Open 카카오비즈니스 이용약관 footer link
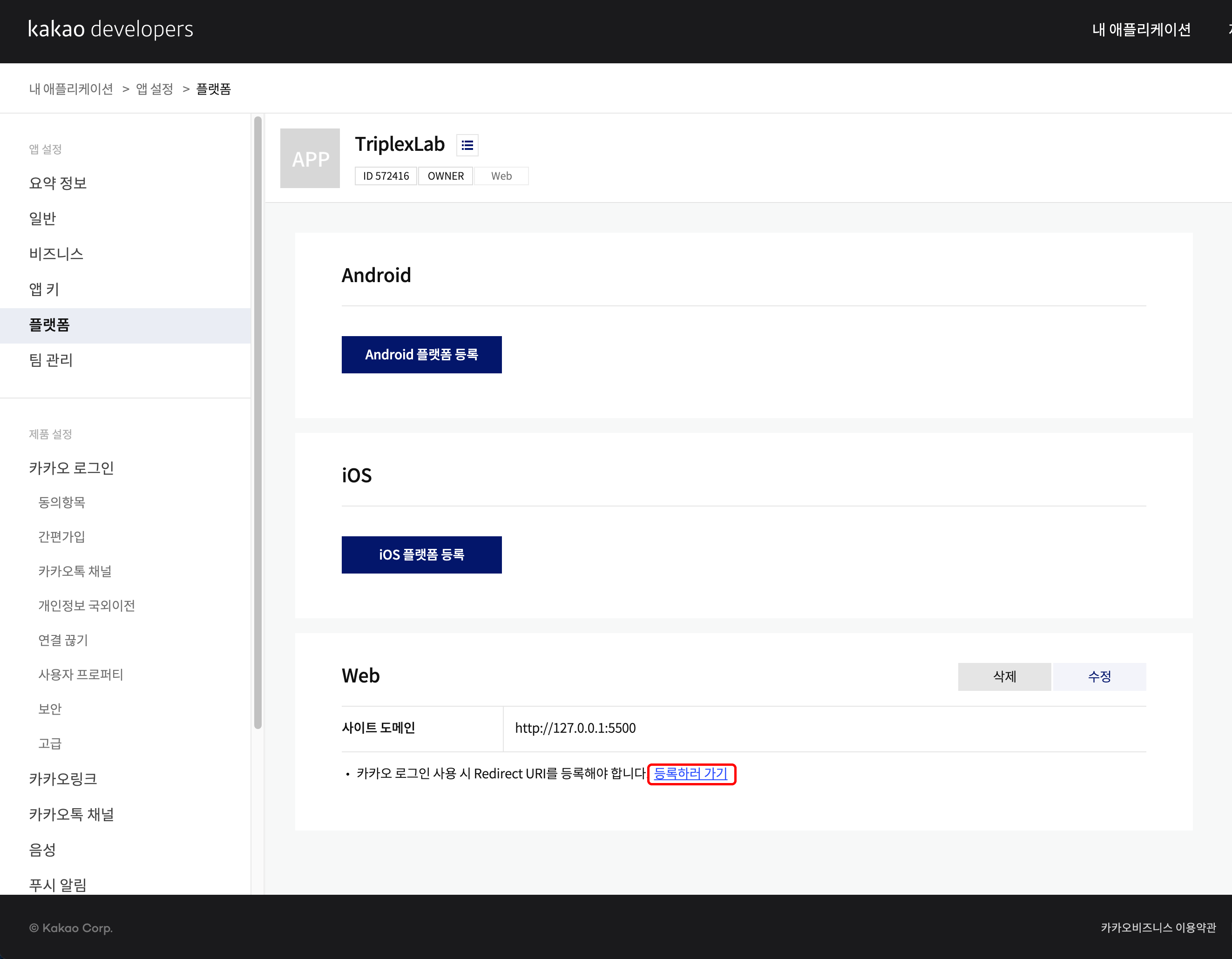The height and width of the screenshot is (959, 1232). tap(1158, 927)
